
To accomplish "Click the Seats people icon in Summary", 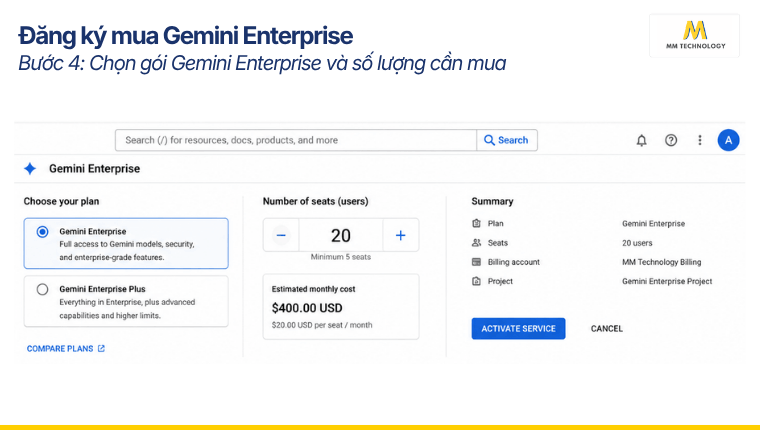I will tap(476, 242).
